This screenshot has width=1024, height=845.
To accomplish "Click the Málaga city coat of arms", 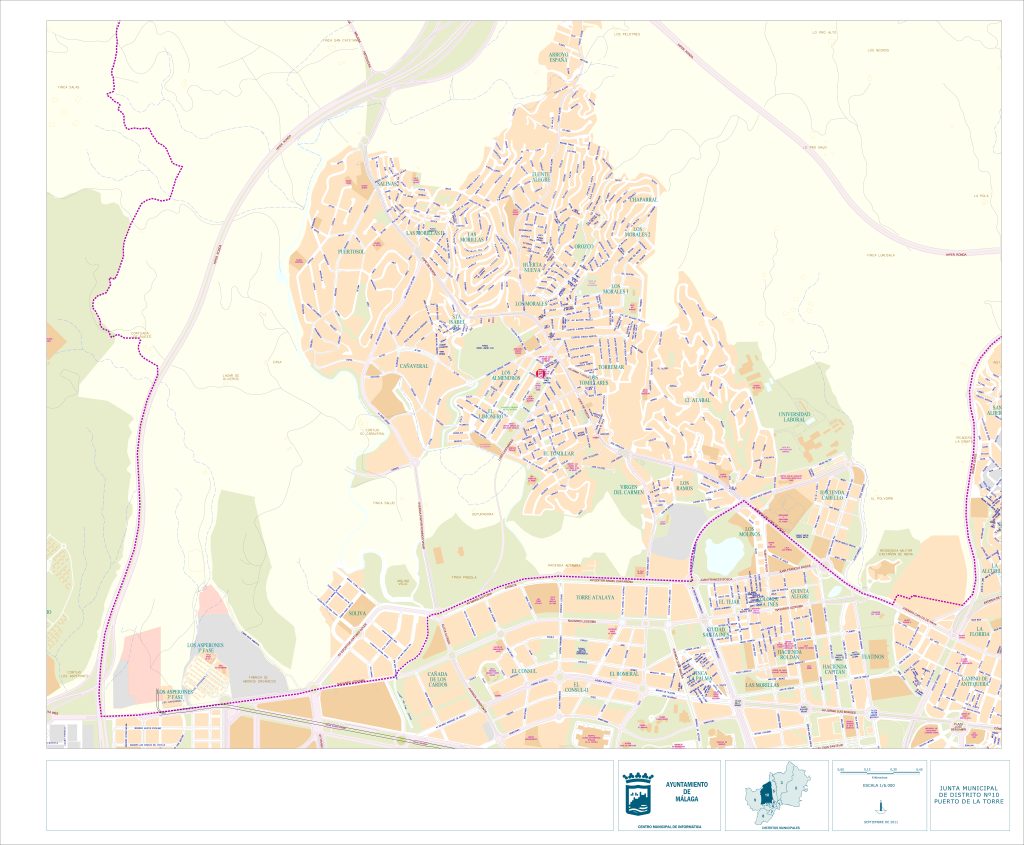I will pos(636,796).
